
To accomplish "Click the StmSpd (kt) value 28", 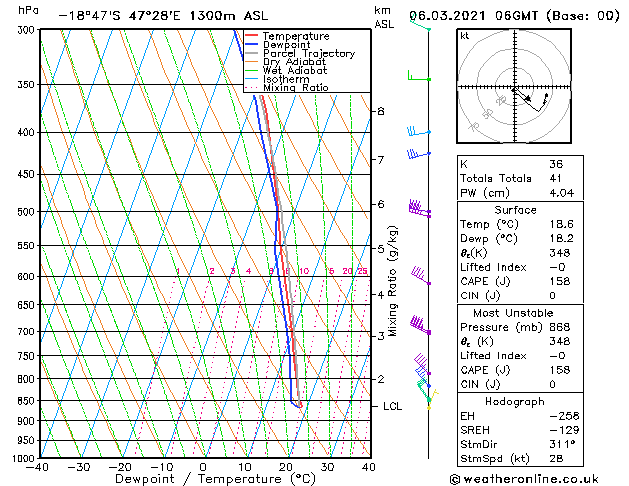I will click(556, 458).
